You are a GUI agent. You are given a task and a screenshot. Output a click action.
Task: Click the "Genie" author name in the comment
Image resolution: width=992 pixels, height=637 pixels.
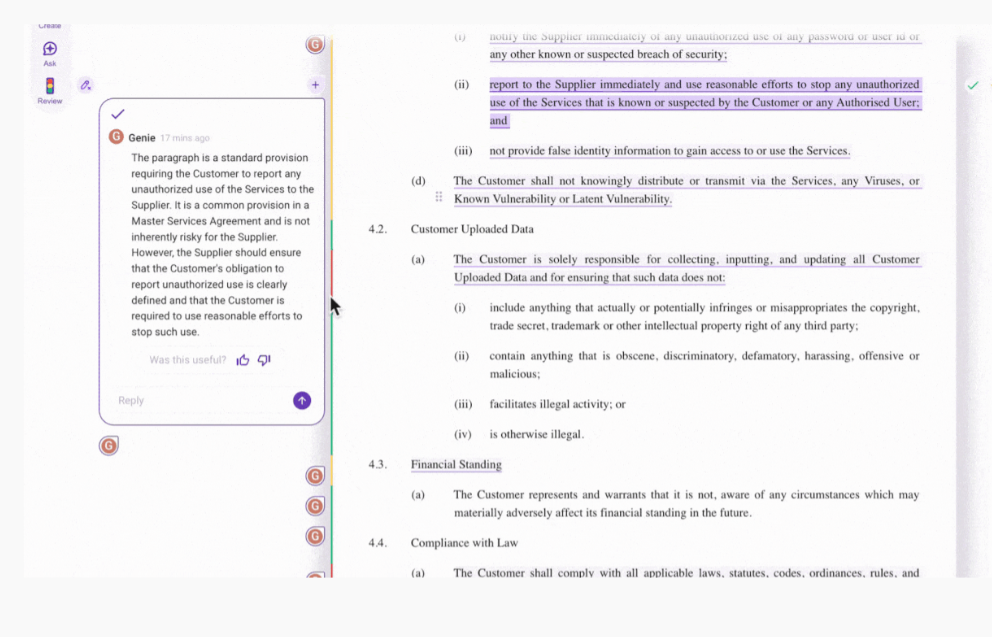tap(142, 138)
